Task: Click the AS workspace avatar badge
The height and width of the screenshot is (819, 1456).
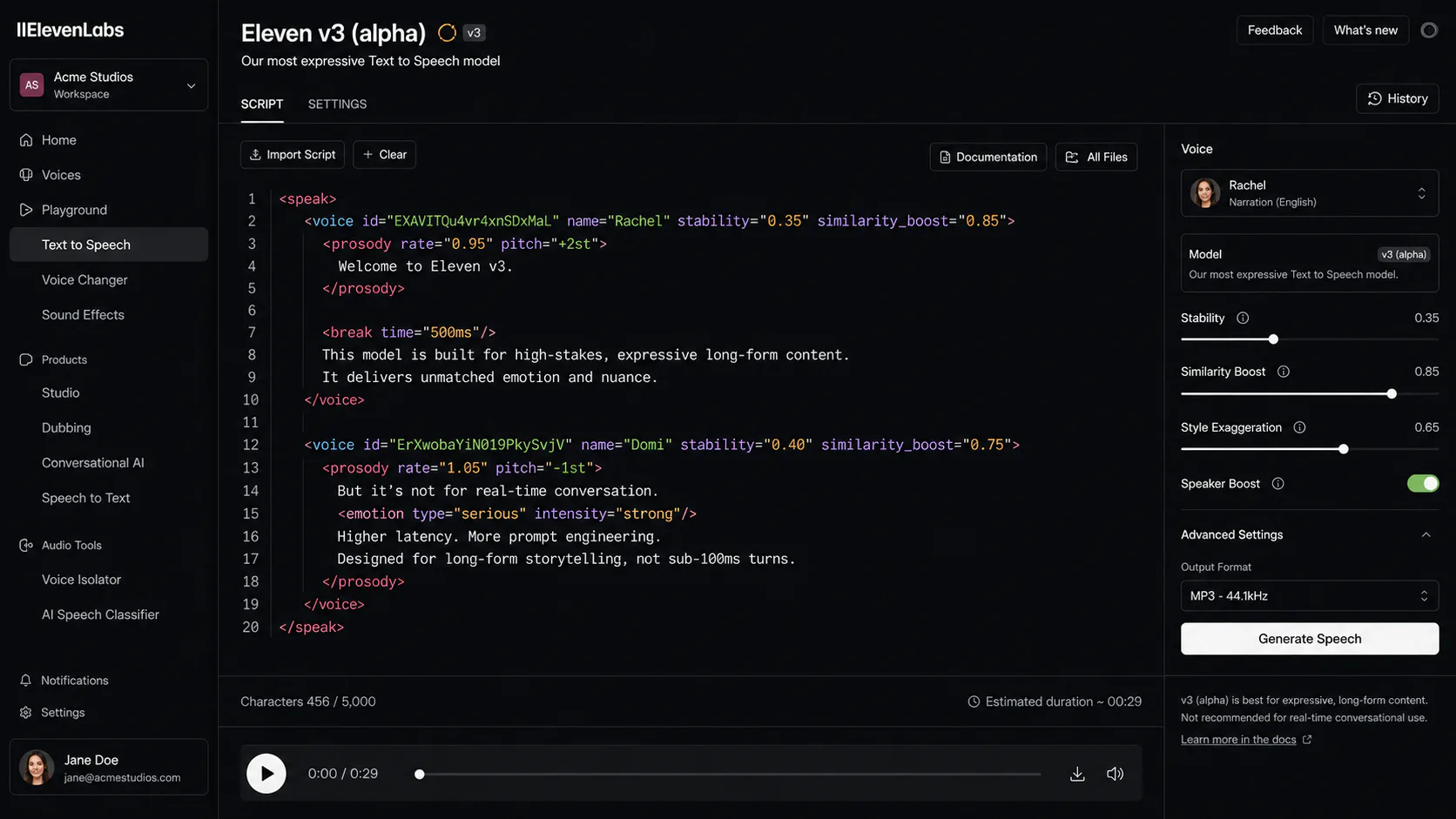Action: [32, 84]
